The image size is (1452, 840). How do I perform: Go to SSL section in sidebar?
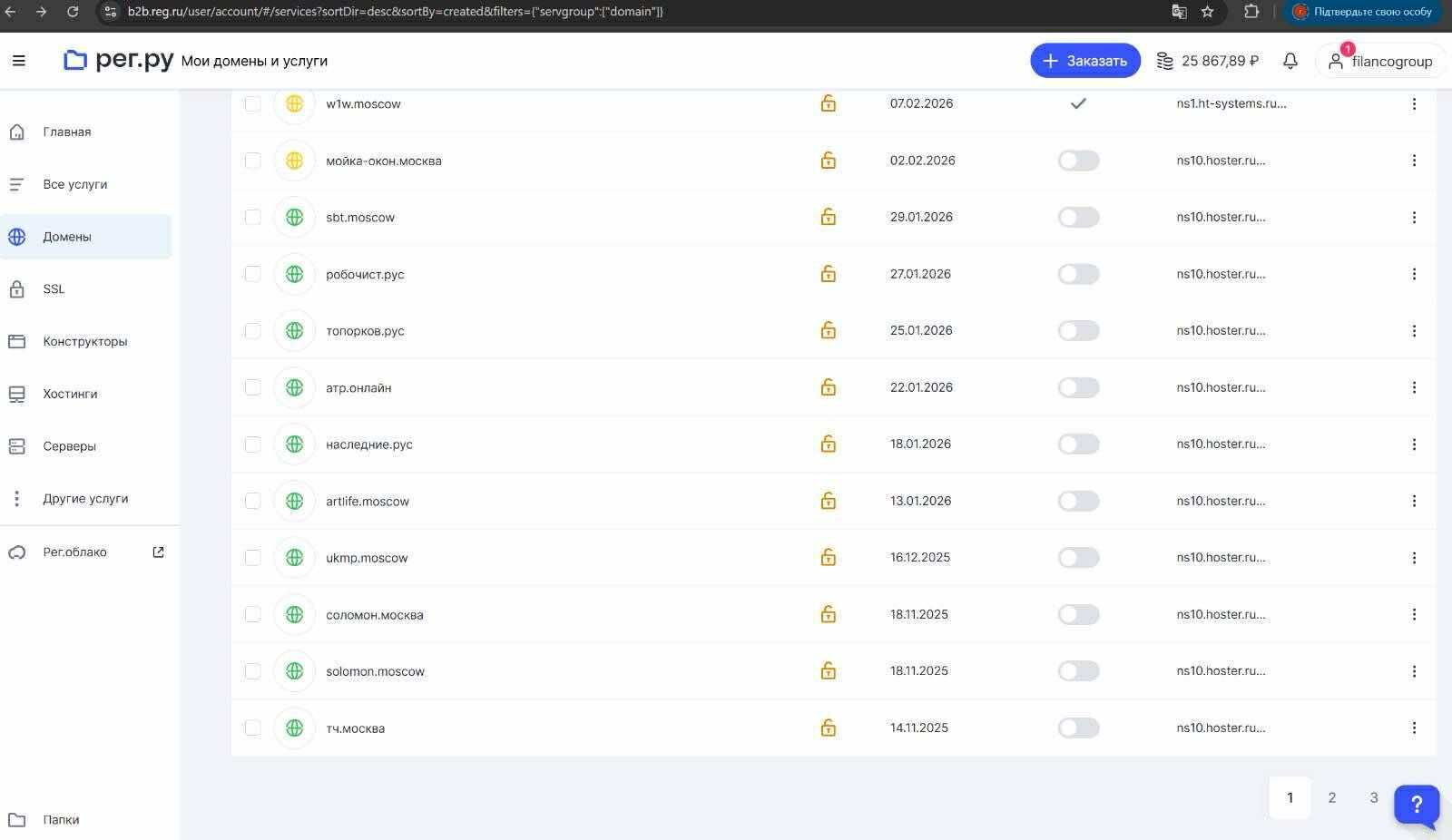coord(54,289)
